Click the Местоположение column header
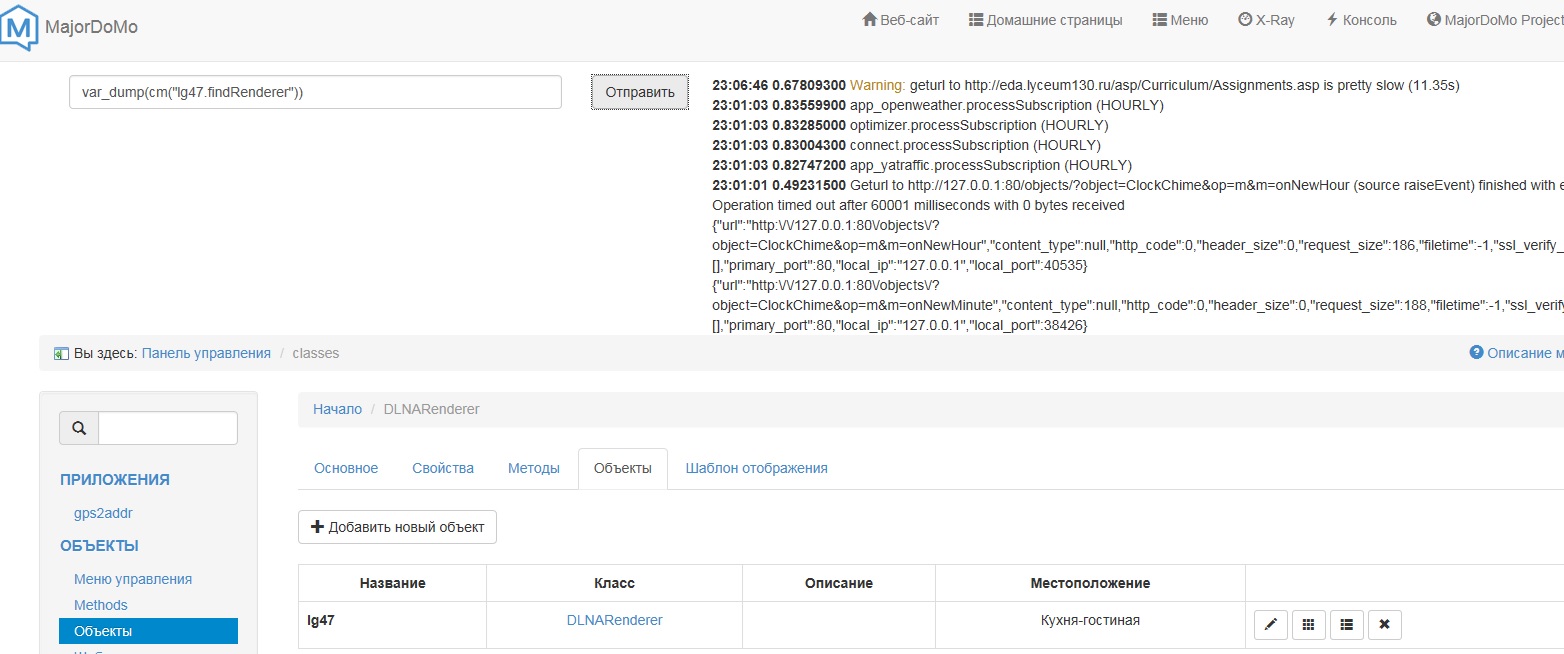This screenshot has width=1564, height=654. [1090, 583]
